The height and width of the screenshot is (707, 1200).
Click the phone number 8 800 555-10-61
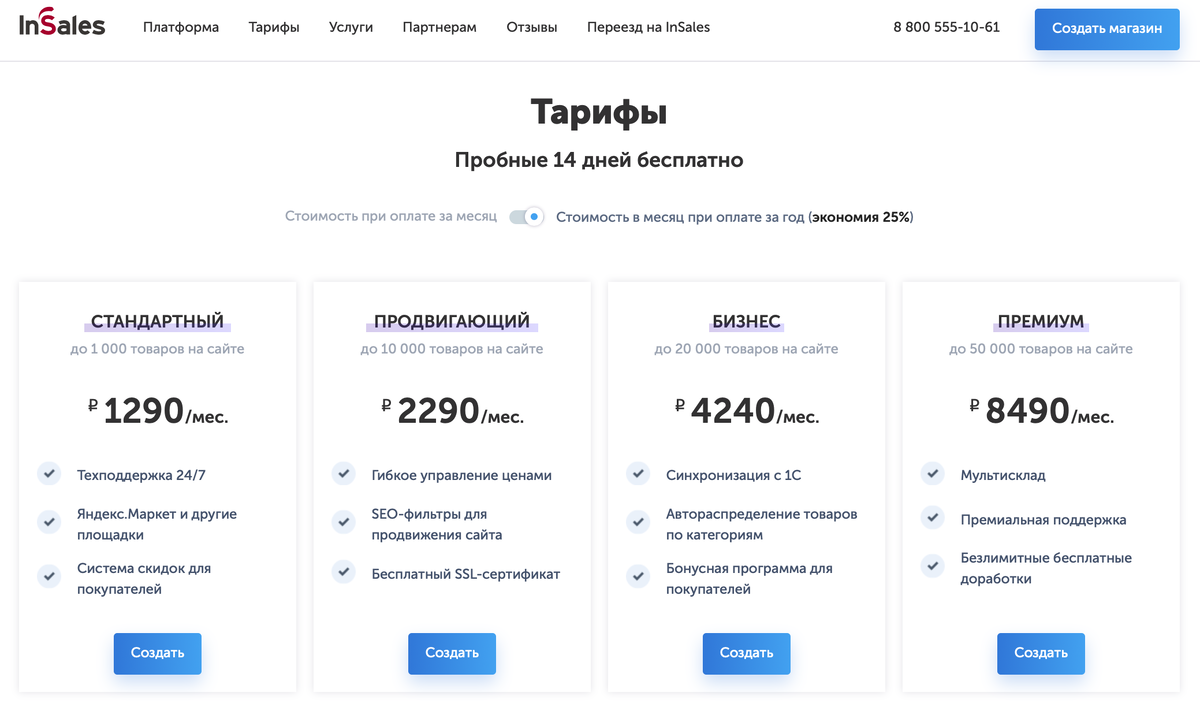click(x=946, y=27)
